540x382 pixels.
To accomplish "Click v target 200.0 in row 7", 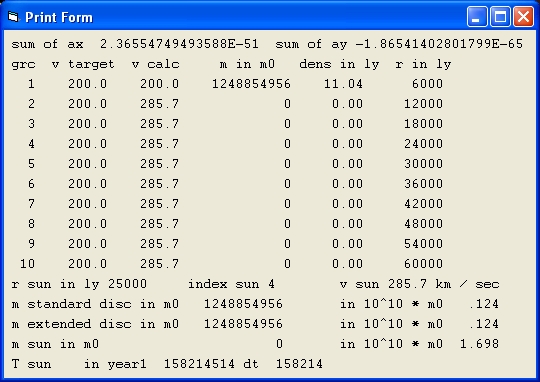I will pyautogui.click(x=87, y=204).
